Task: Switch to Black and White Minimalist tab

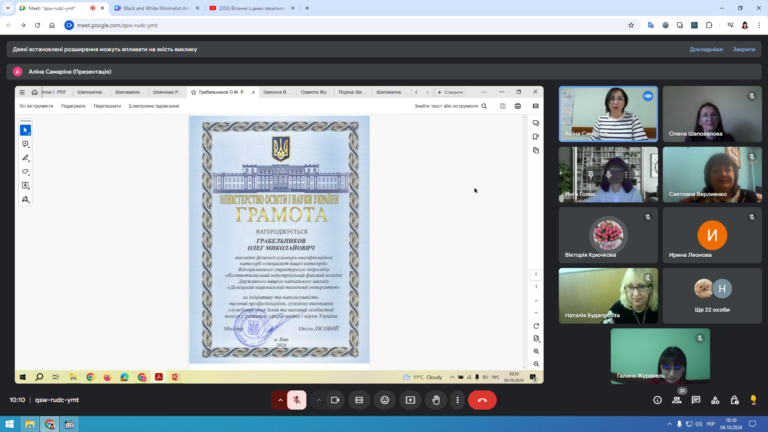Action: click(x=156, y=8)
